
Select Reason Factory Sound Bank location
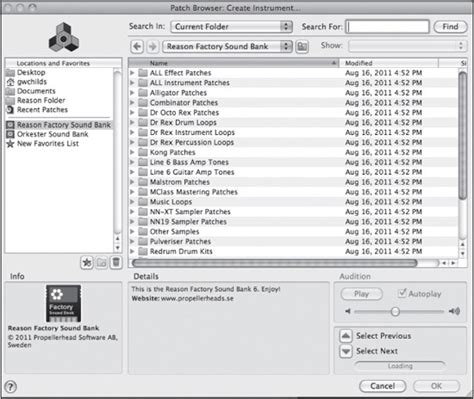(x=59, y=125)
